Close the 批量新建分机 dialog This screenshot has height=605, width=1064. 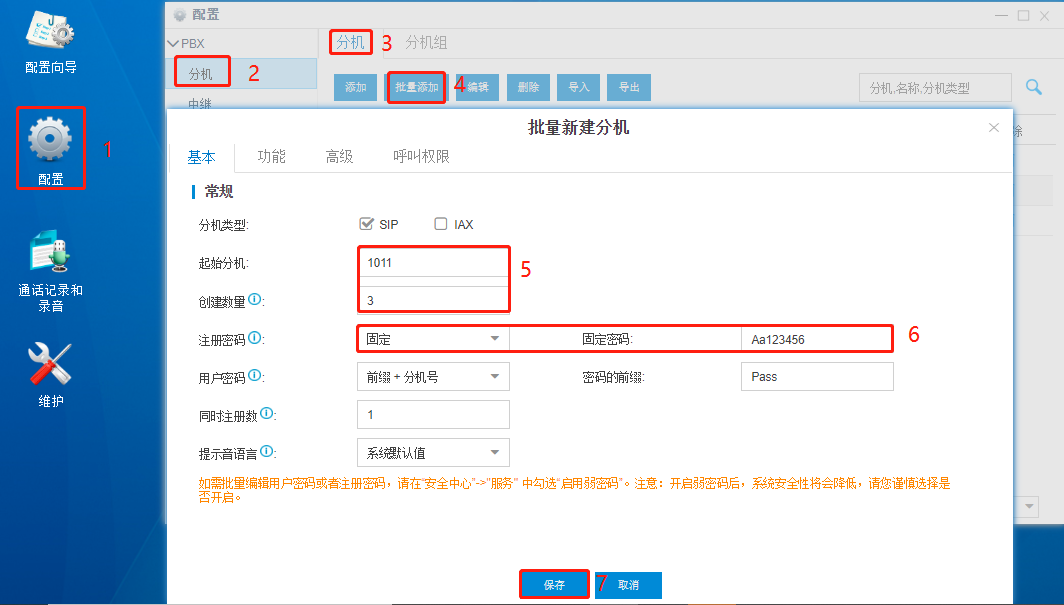coord(993,128)
